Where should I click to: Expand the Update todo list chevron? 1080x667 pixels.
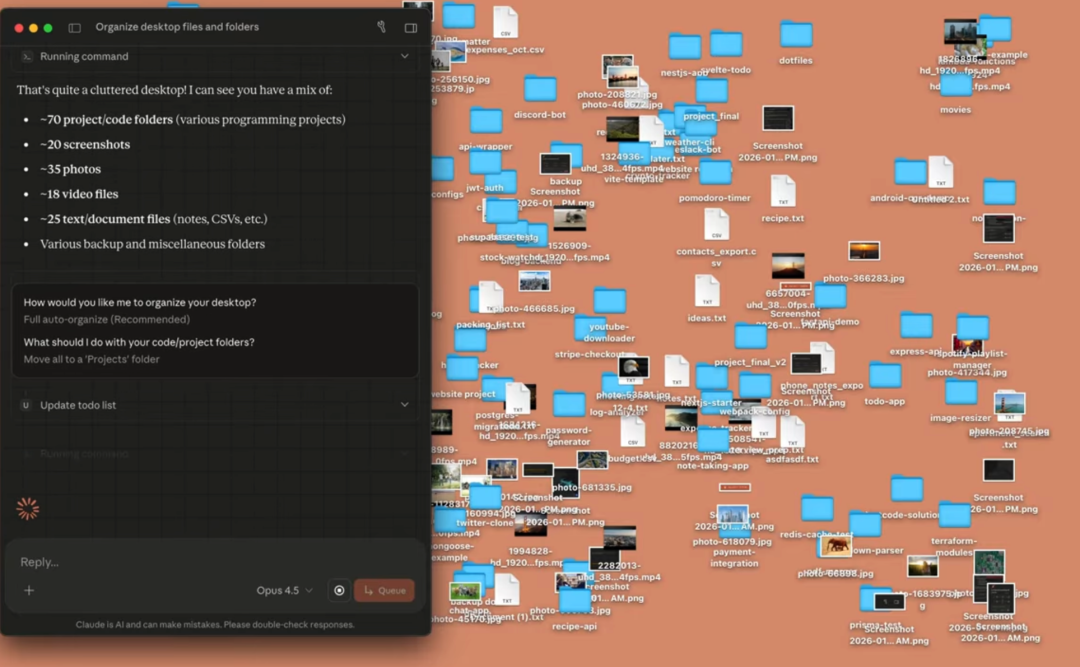[x=405, y=405]
